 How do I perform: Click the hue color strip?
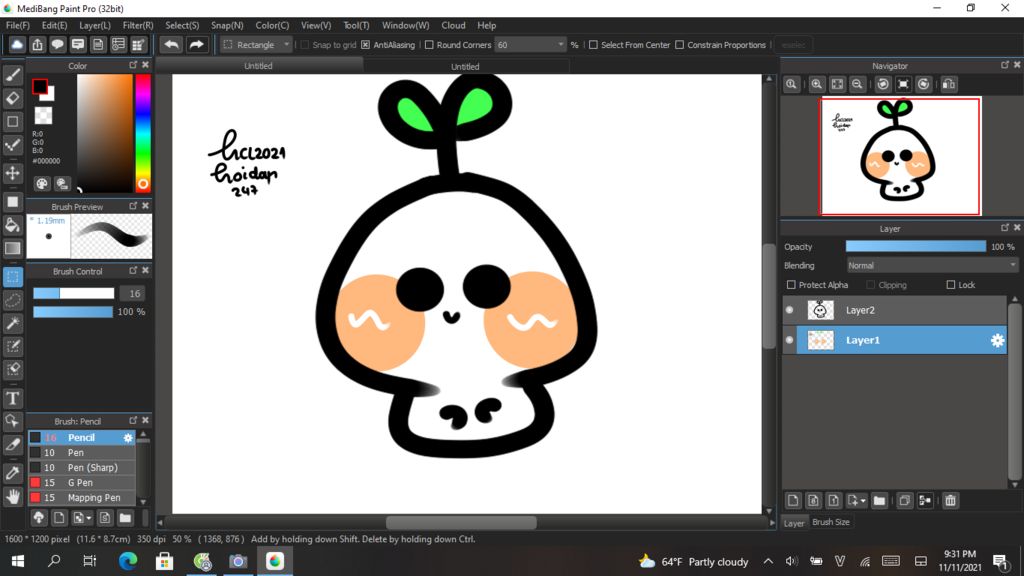point(143,133)
